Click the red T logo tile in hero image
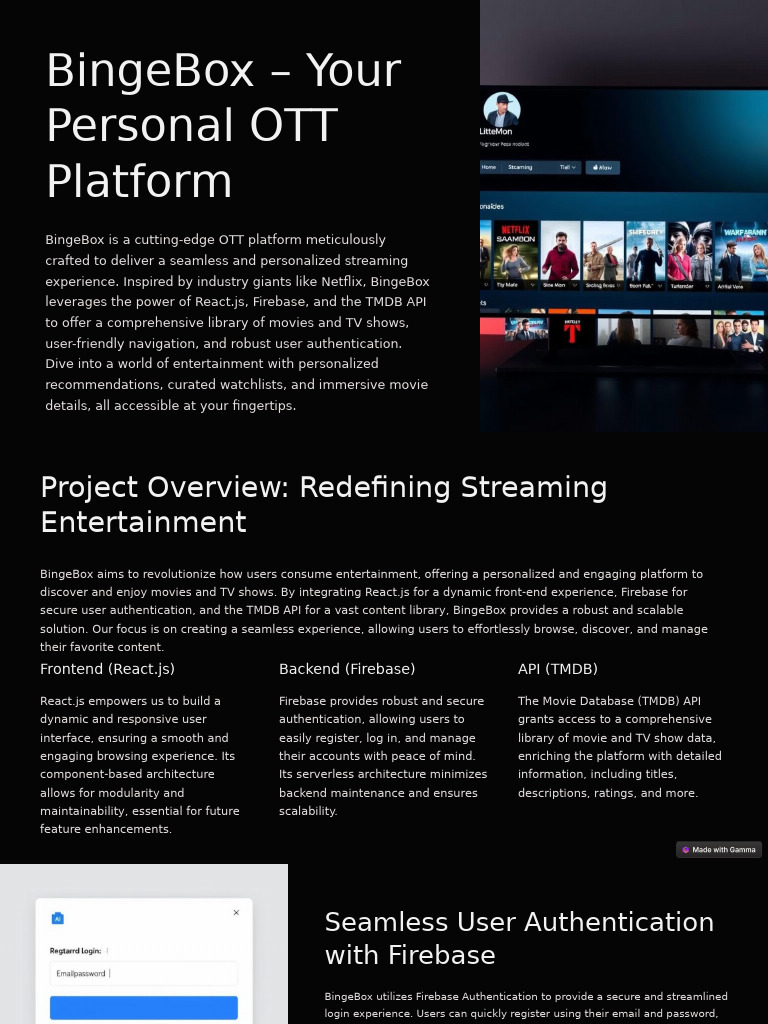Screen dimensions: 768x1024 (x=571, y=331)
